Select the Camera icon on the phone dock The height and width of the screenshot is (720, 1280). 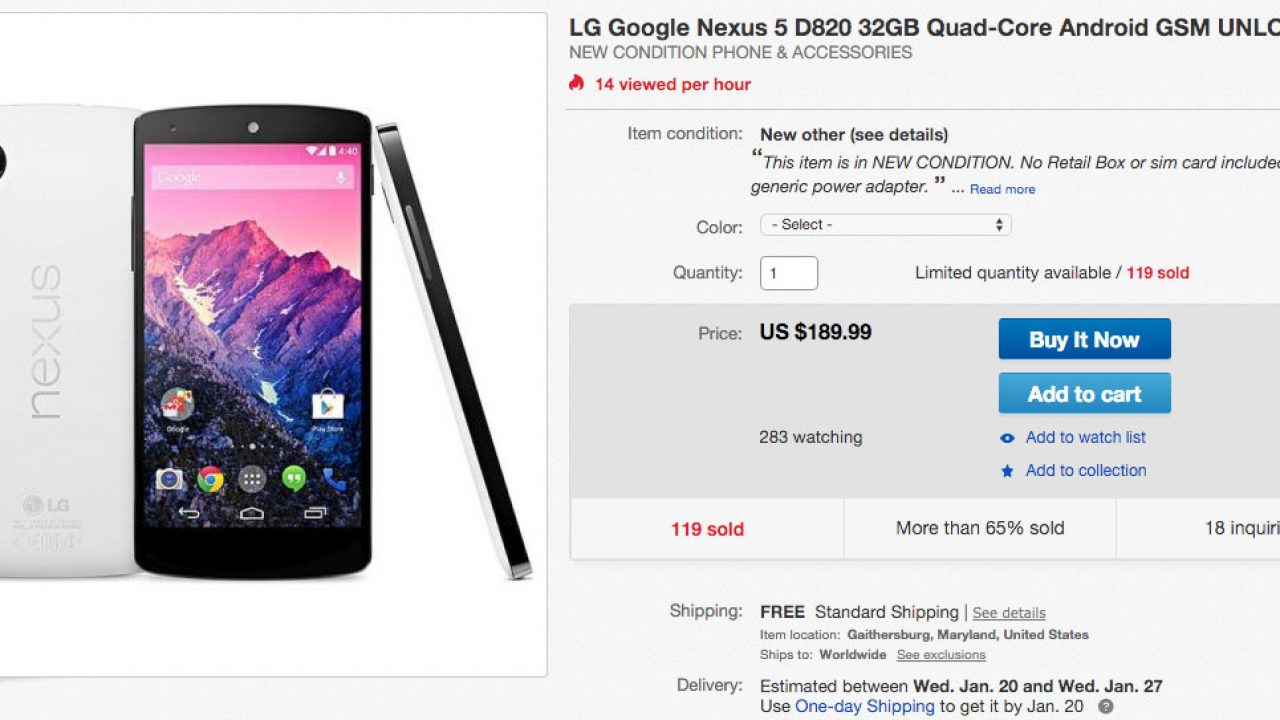[x=169, y=479]
